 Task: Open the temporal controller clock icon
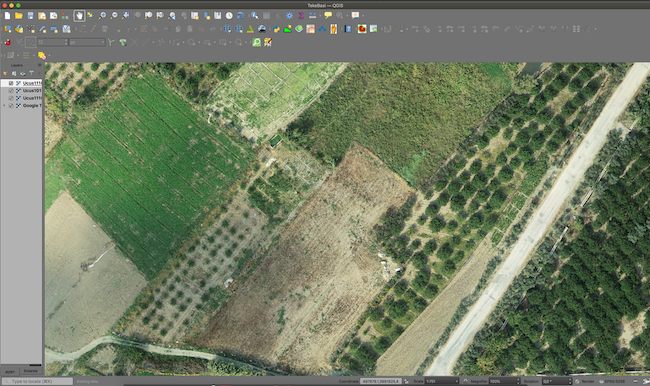tap(229, 16)
